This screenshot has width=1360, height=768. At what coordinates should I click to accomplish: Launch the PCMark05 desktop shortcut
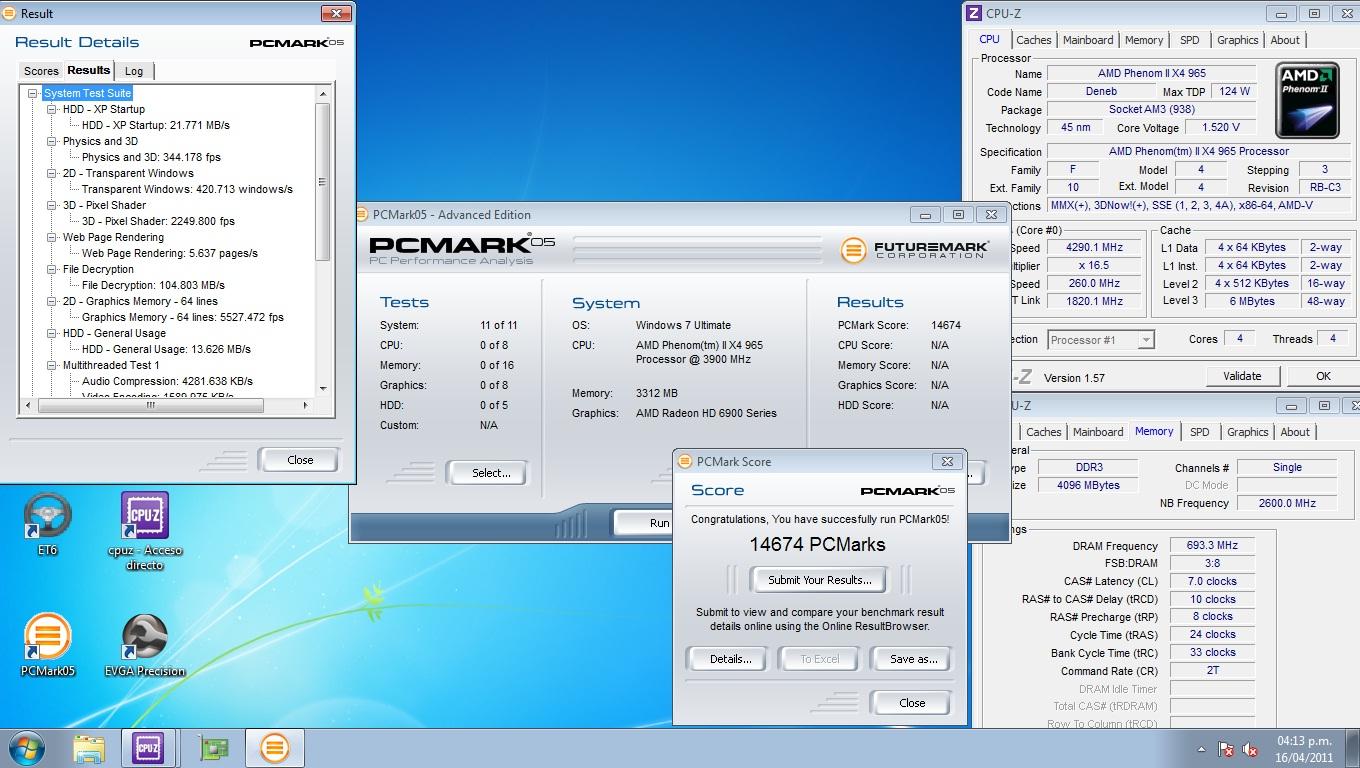48,645
